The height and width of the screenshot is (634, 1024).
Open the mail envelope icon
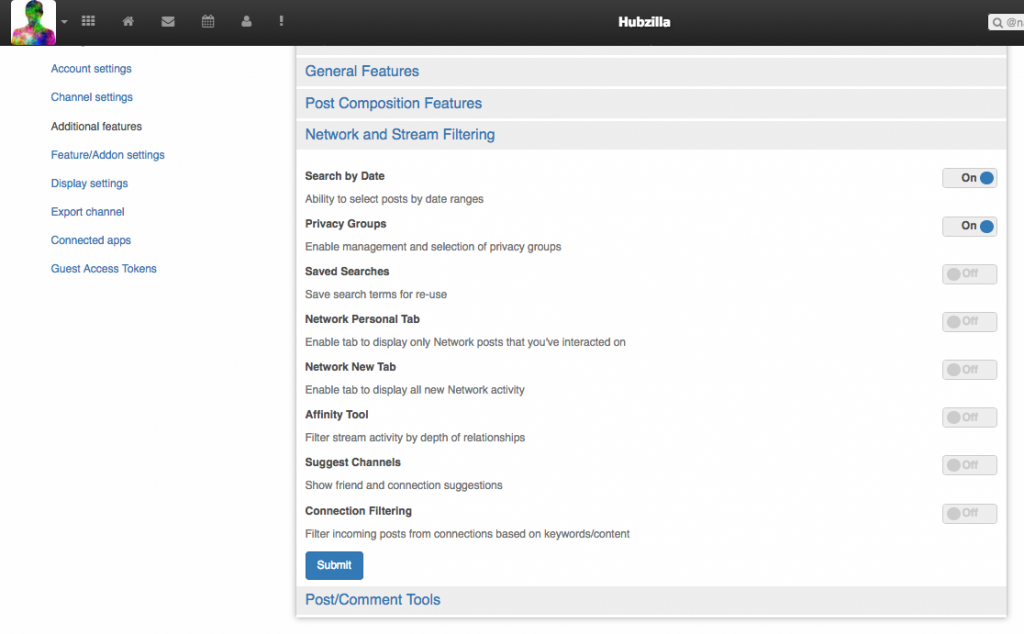(168, 21)
